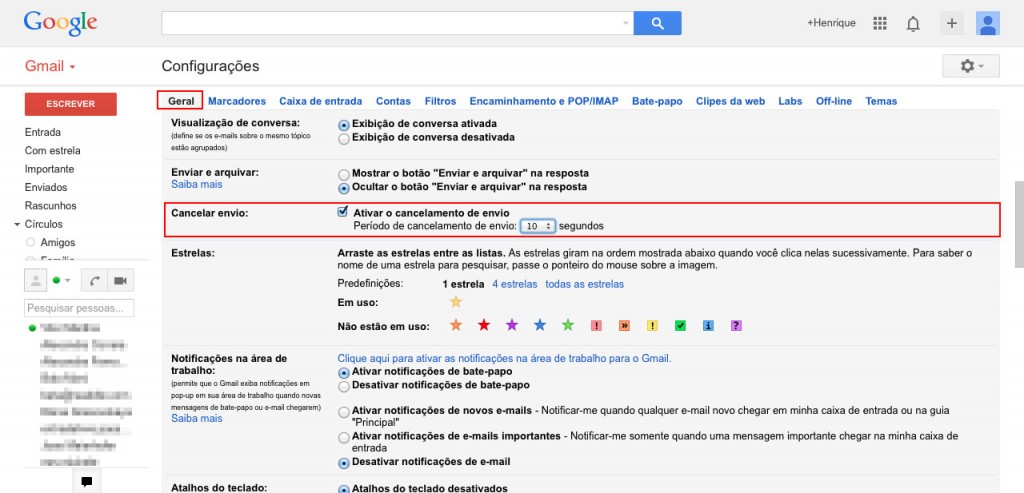Image resolution: width=1024 pixels, height=493 pixels.
Task: Start a video call with camera icon
Action: 120,281
